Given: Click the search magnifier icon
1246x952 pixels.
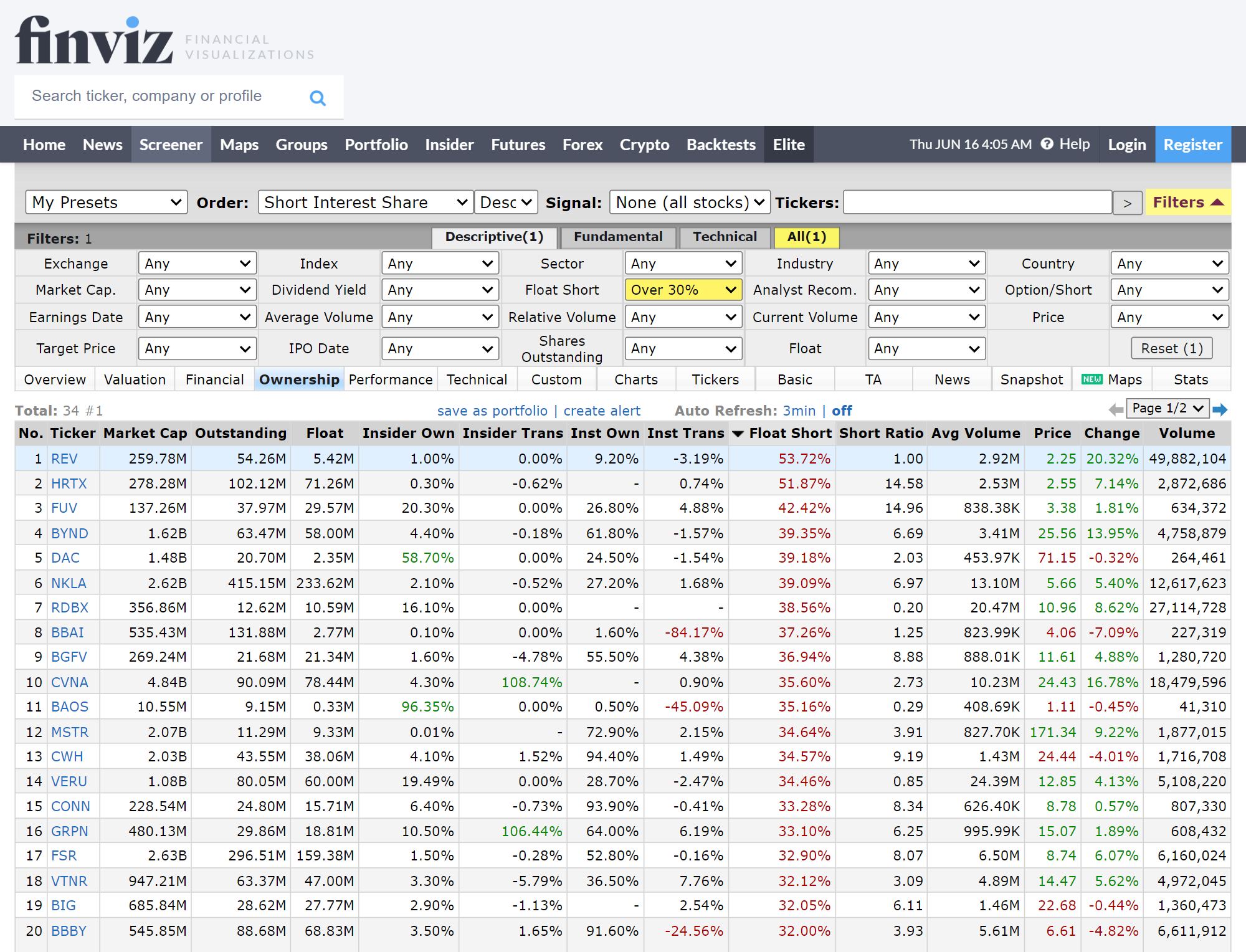Looking at the screenshot, I should [318, 98].
